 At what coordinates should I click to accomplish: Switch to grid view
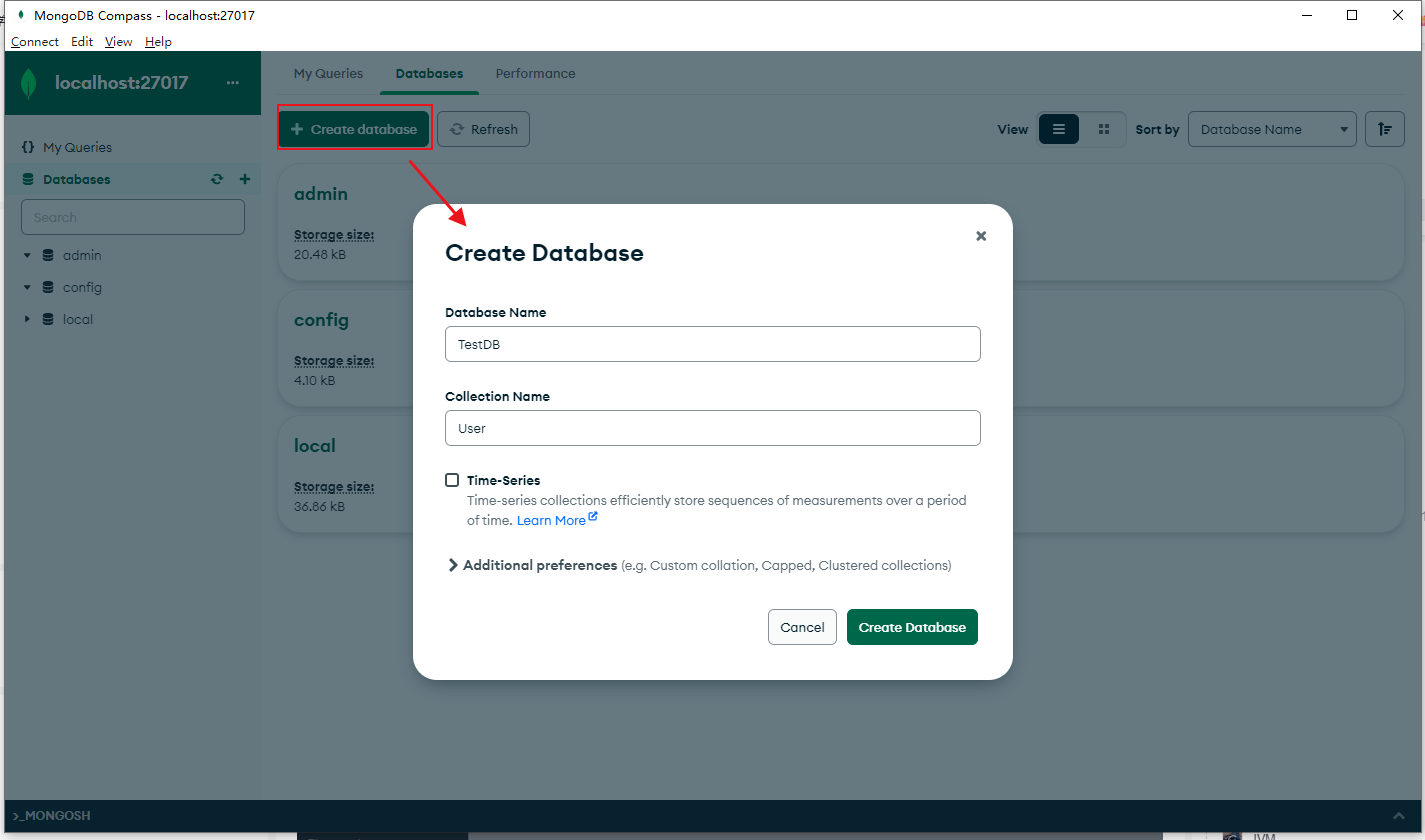(x=1104, y=129)
